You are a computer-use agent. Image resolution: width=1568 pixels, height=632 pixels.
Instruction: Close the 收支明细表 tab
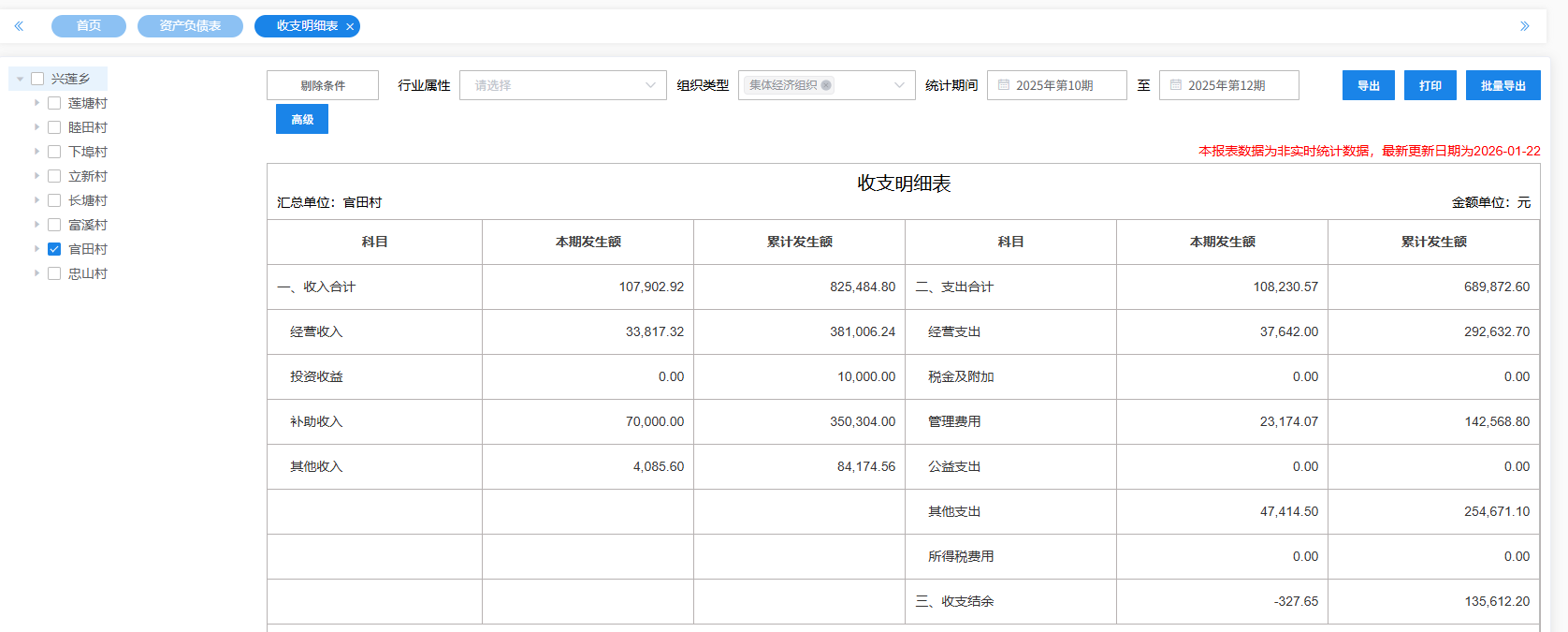(x=350, y=27)
